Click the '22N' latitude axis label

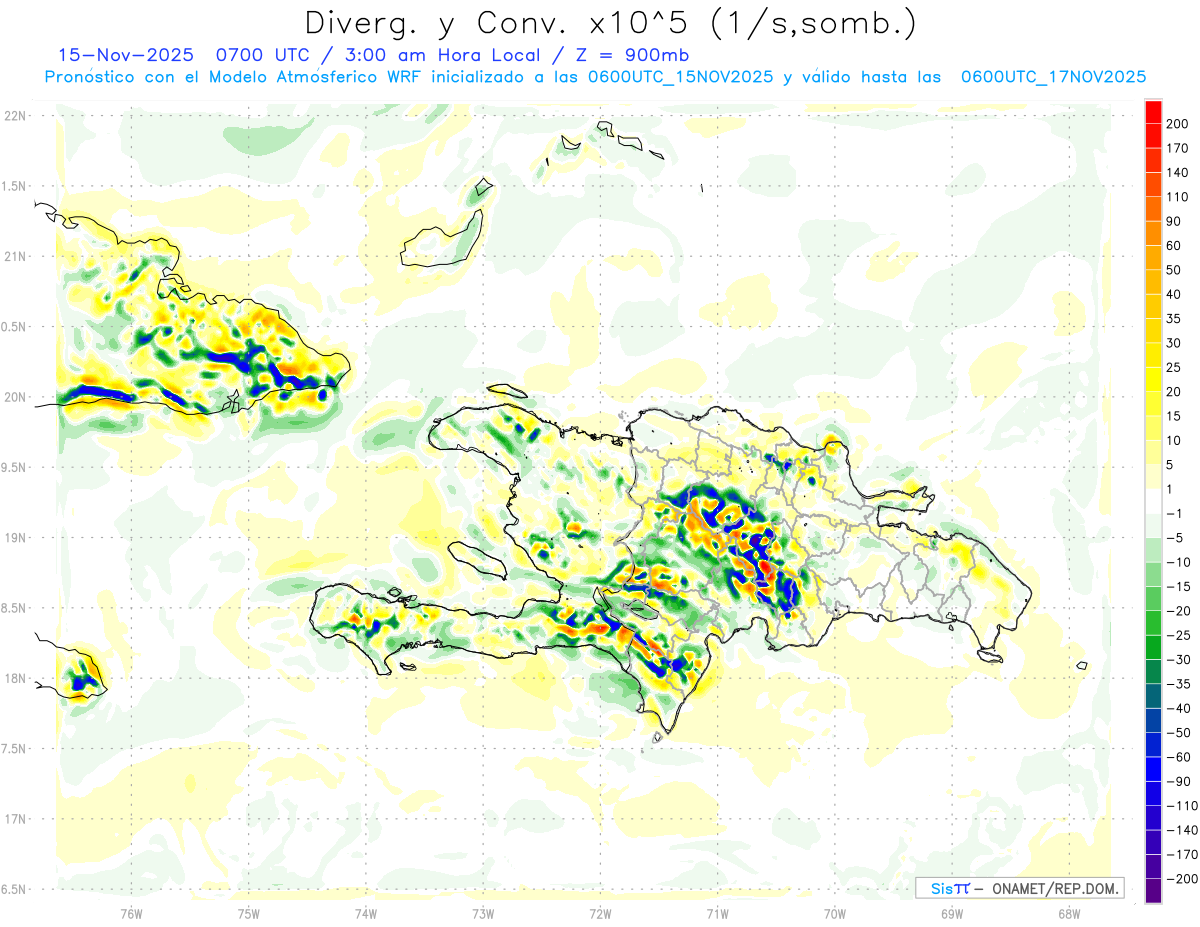pos(14,116)
